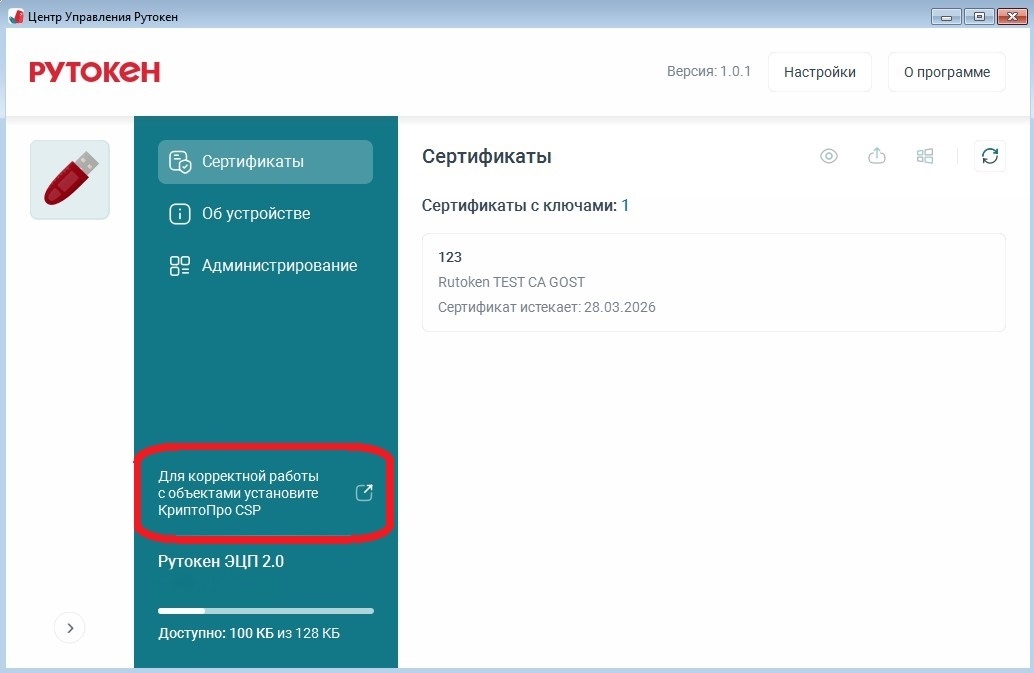Select the red Rutoken device thumbnail
Screen dimensions: 1034x673
(70, 180)
